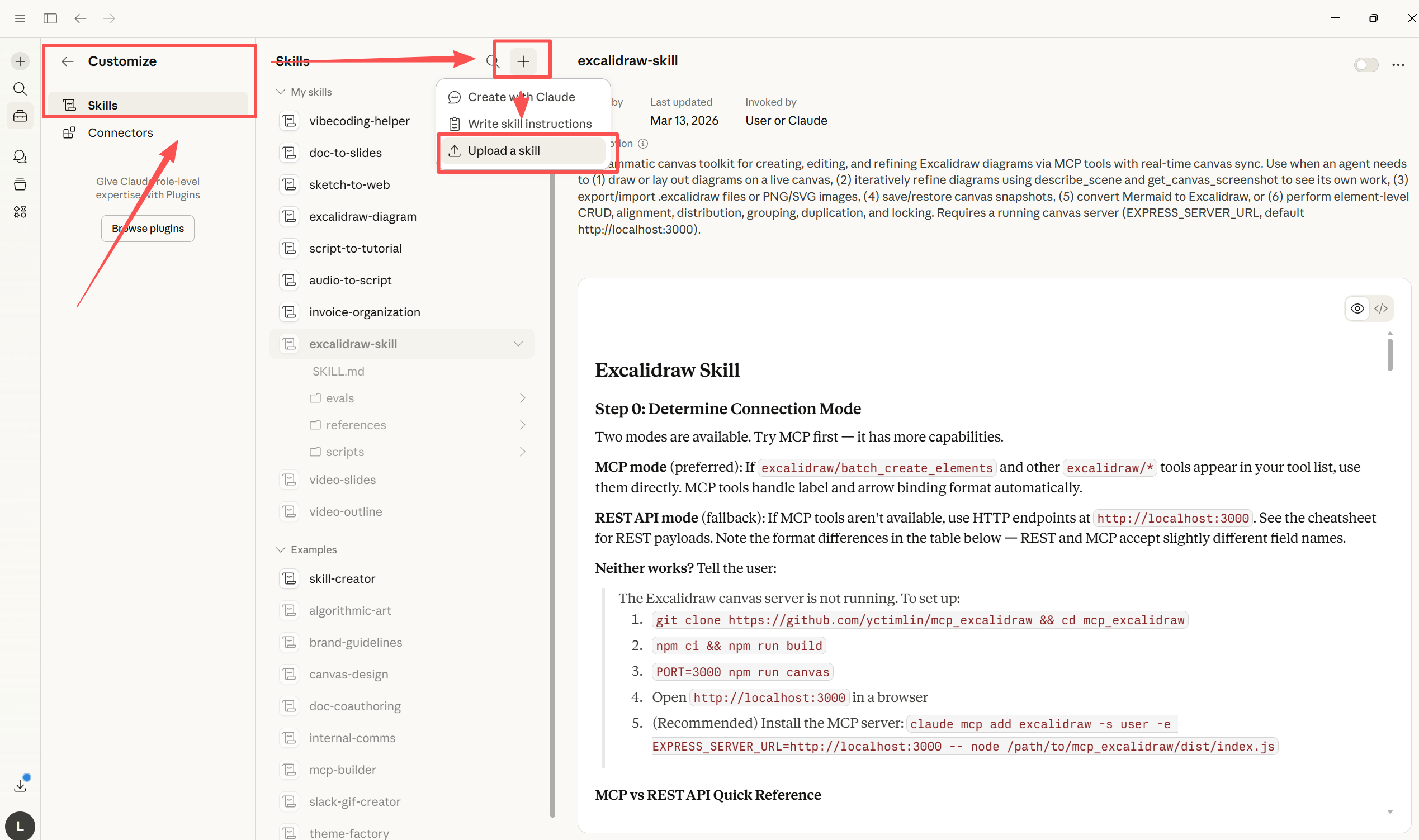Click the plus icon to add a skill
The width and height of the screenshot is (1419, 840).
pyautogui.click(x=523, y=61)
